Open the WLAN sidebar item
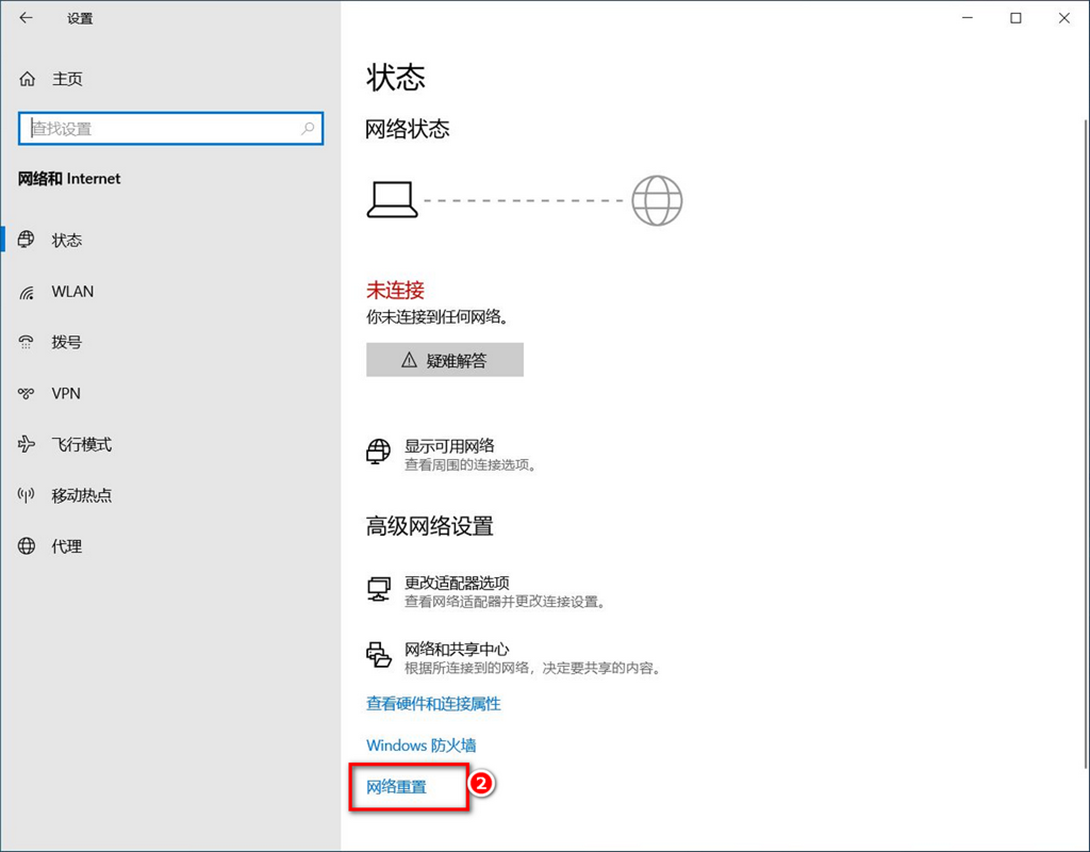This screenshot has height=852, width=1090. point(72,292)
